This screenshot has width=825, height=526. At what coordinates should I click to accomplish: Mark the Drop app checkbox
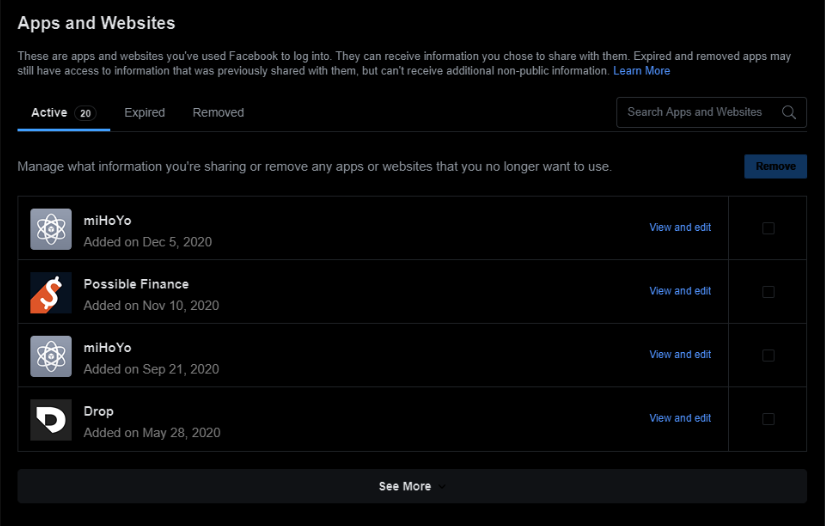click(768, 419)
